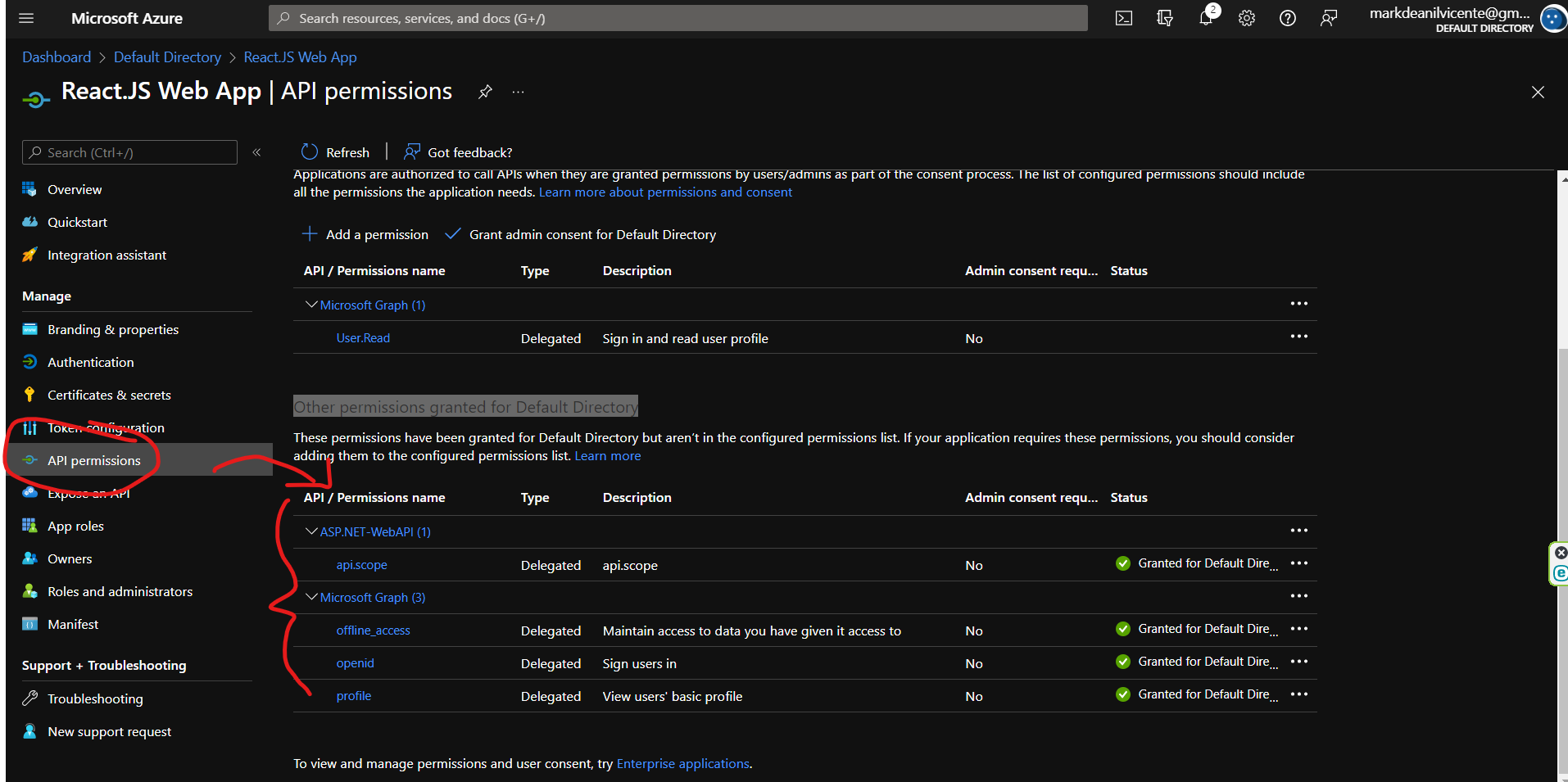Open Cloud Shell from the top bar
The height and width of the screenshot is (782, 1568).
[1124, 18]
